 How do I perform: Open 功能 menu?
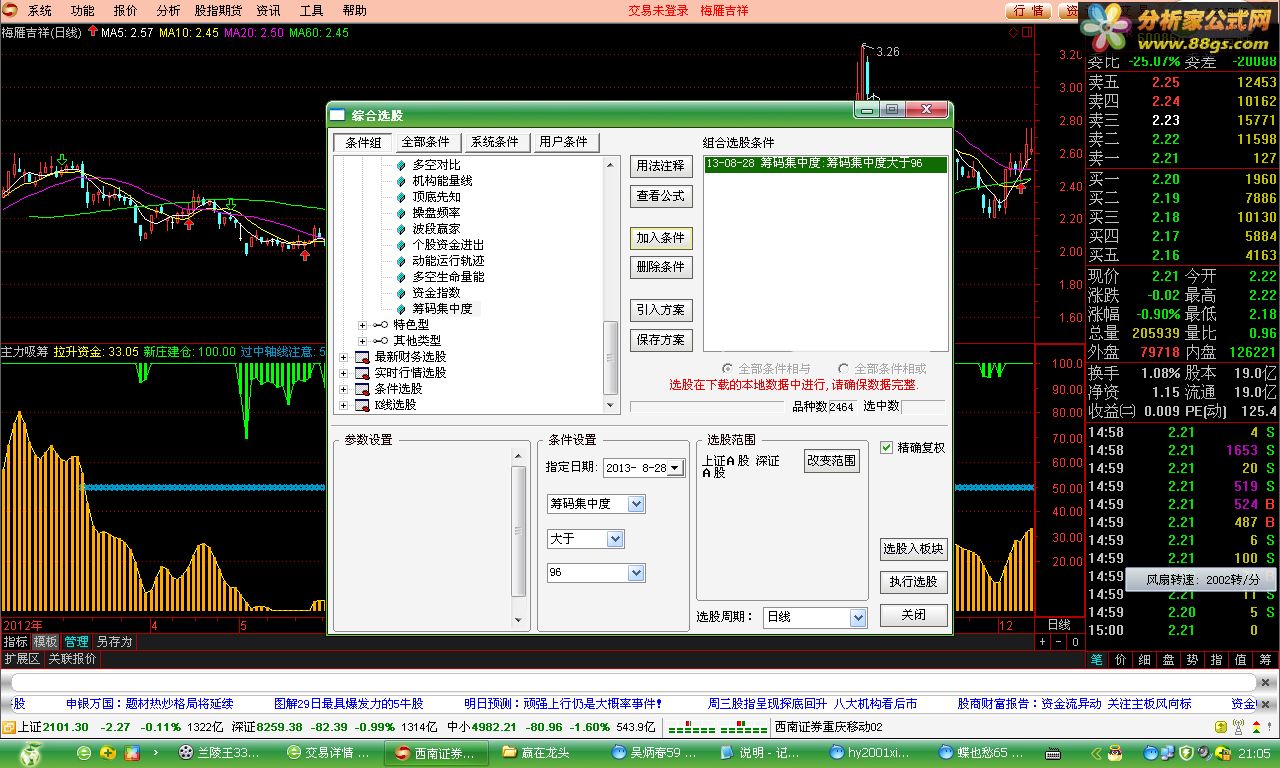pyautogui.click(x=83, y=11)
